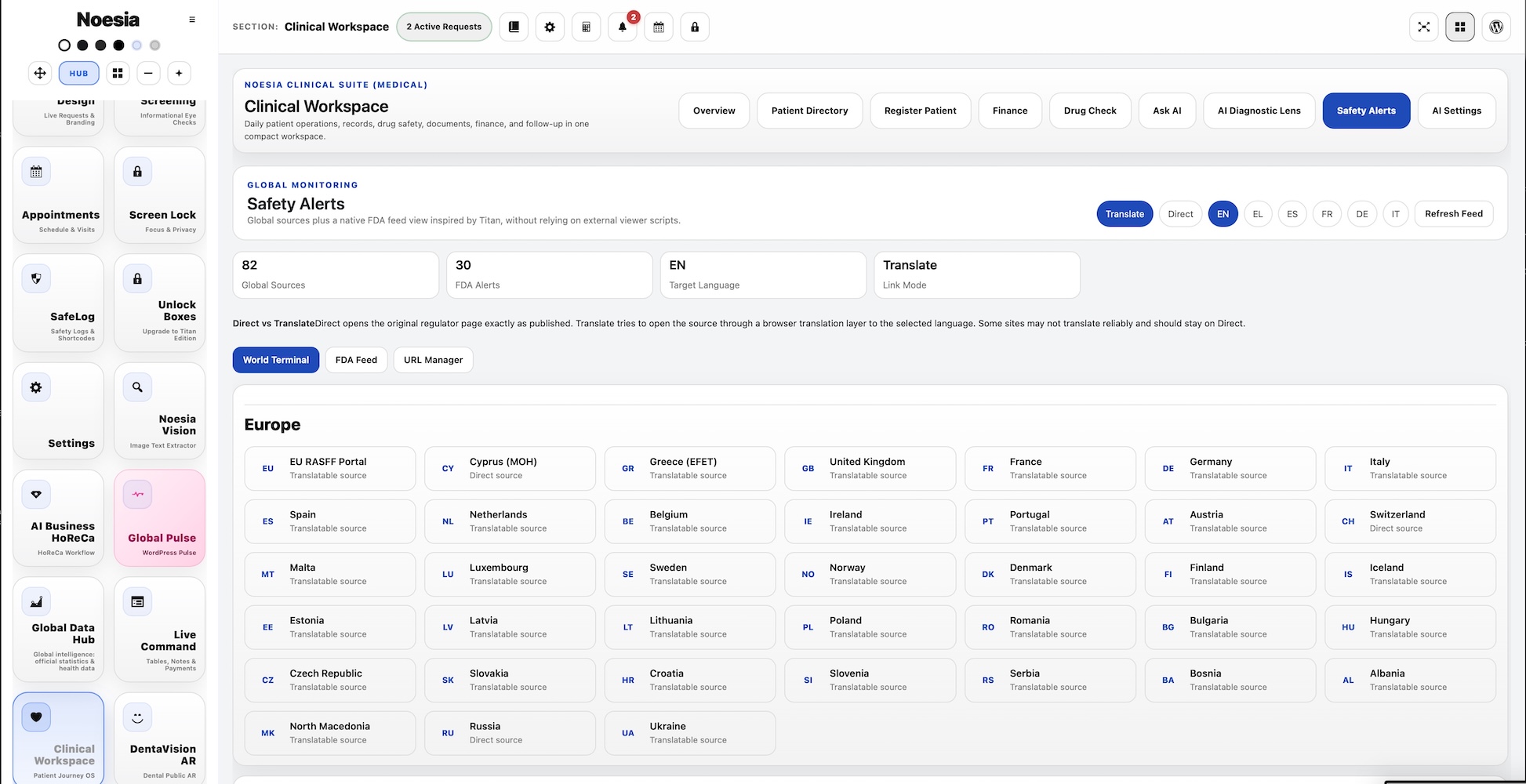This screenshot has height=784, width=1526.
Task: Open the SafeLog sidebar tile
Action: point(58,303)
